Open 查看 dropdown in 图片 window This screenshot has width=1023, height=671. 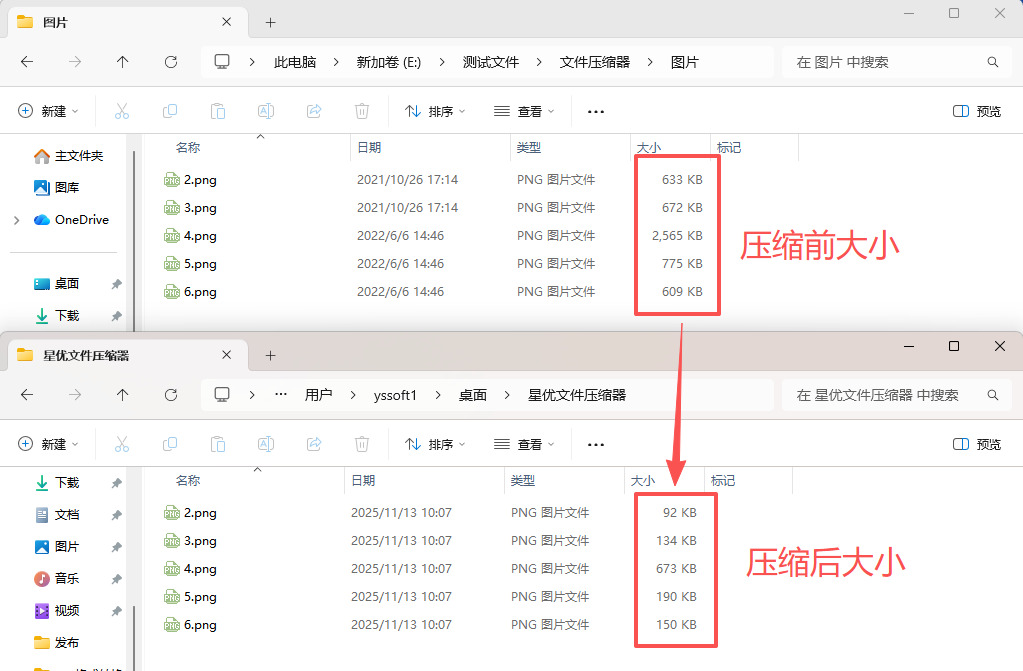coord(524,111)
